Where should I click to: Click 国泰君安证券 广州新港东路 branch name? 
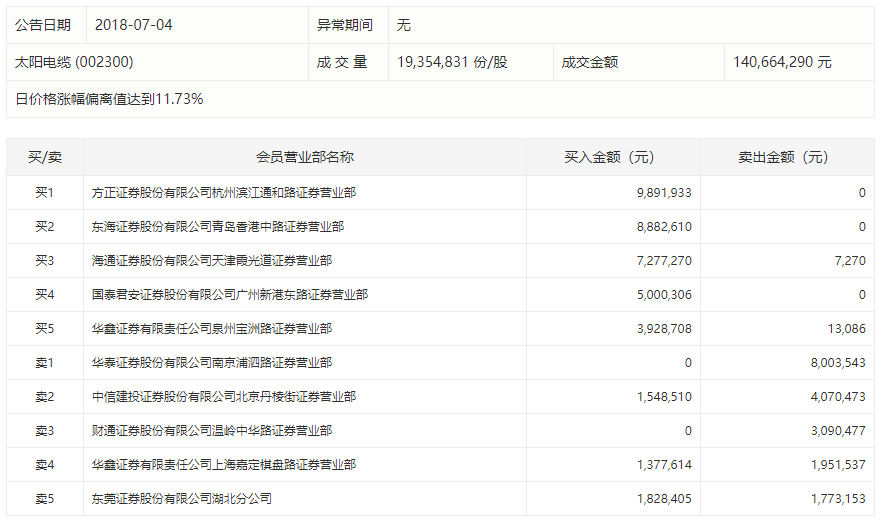229,295
